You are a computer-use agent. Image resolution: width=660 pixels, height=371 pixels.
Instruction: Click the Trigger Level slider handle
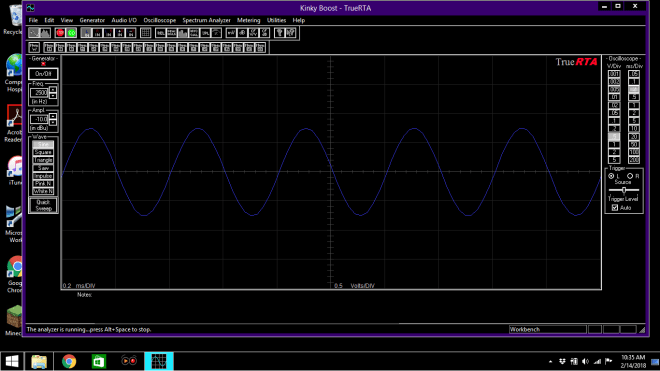(624, 190)
